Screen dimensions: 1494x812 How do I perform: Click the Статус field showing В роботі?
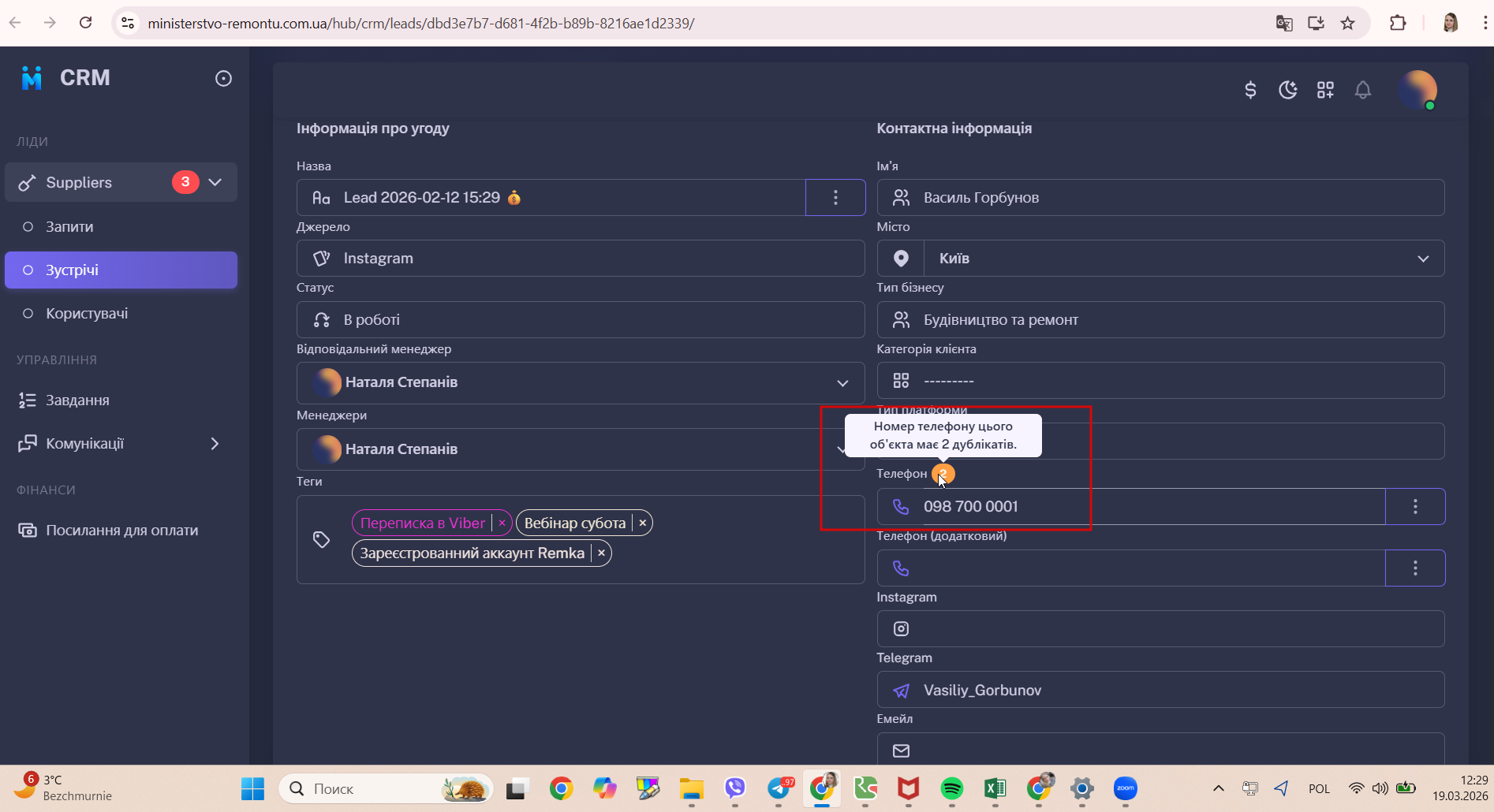click(x=581, y=319)
